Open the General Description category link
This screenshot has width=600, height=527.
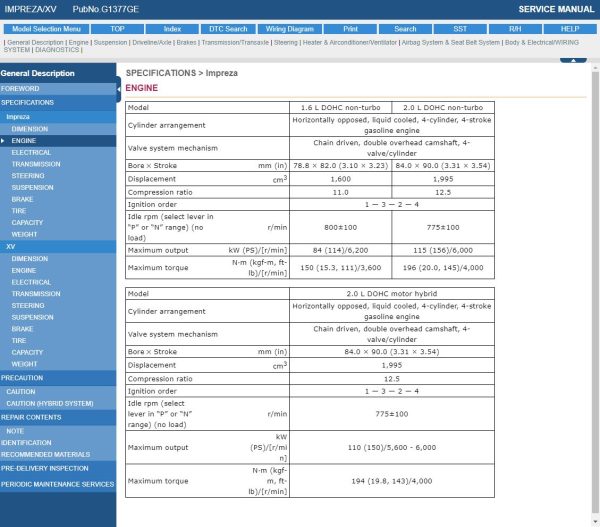pyautogui.click(x=35, y=42)
